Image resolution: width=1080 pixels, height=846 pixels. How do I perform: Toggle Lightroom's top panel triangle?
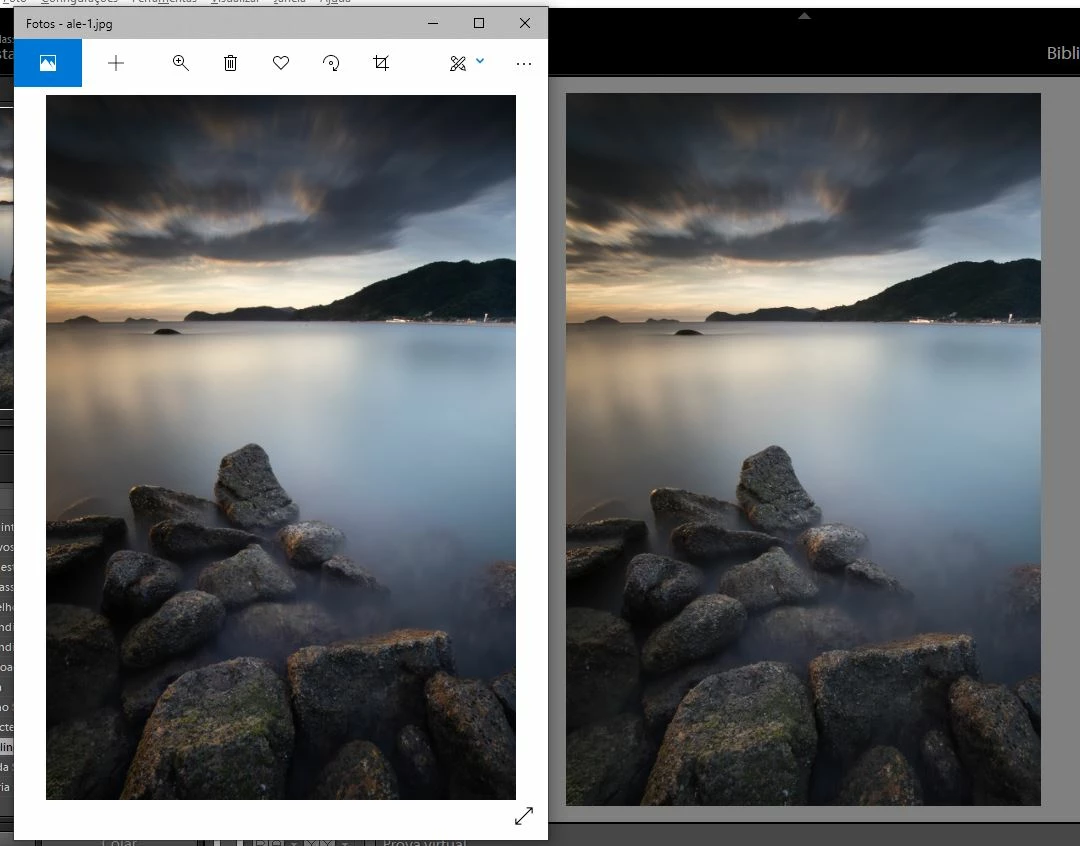click(x=804, y=16)
